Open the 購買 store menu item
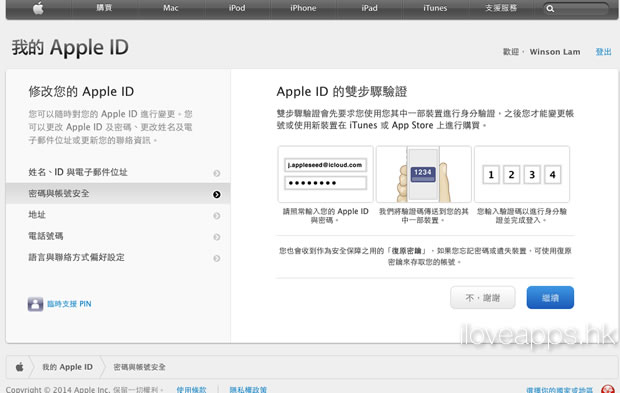The width and height of the screenshot is (620, 393). pos(104,8)
